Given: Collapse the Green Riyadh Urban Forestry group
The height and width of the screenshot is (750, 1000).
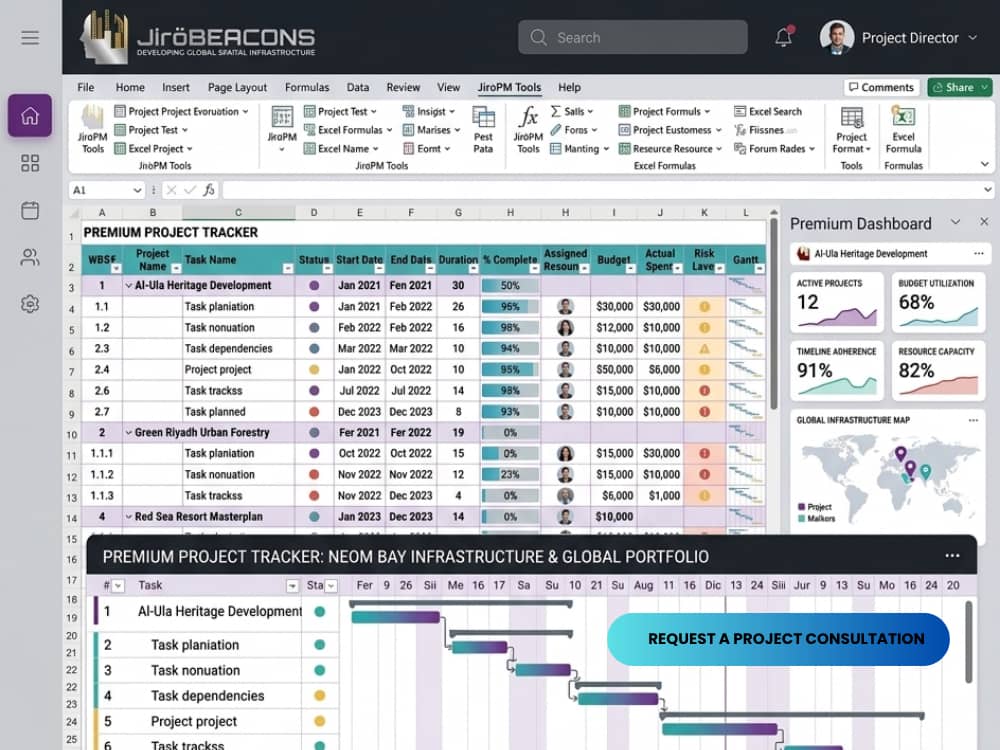Looking at the screenshot, I should click(128, 432).
